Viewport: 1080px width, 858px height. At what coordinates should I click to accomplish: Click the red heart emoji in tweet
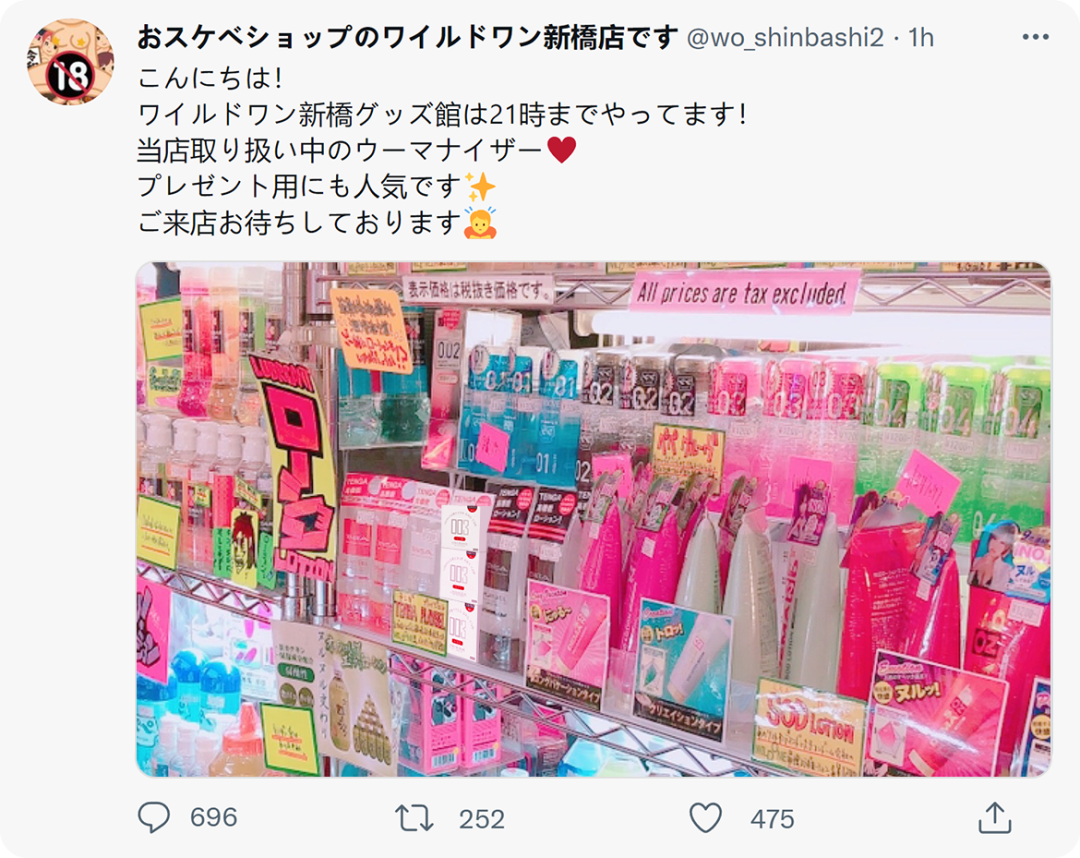pyautogui.click(x=561, y=149)
